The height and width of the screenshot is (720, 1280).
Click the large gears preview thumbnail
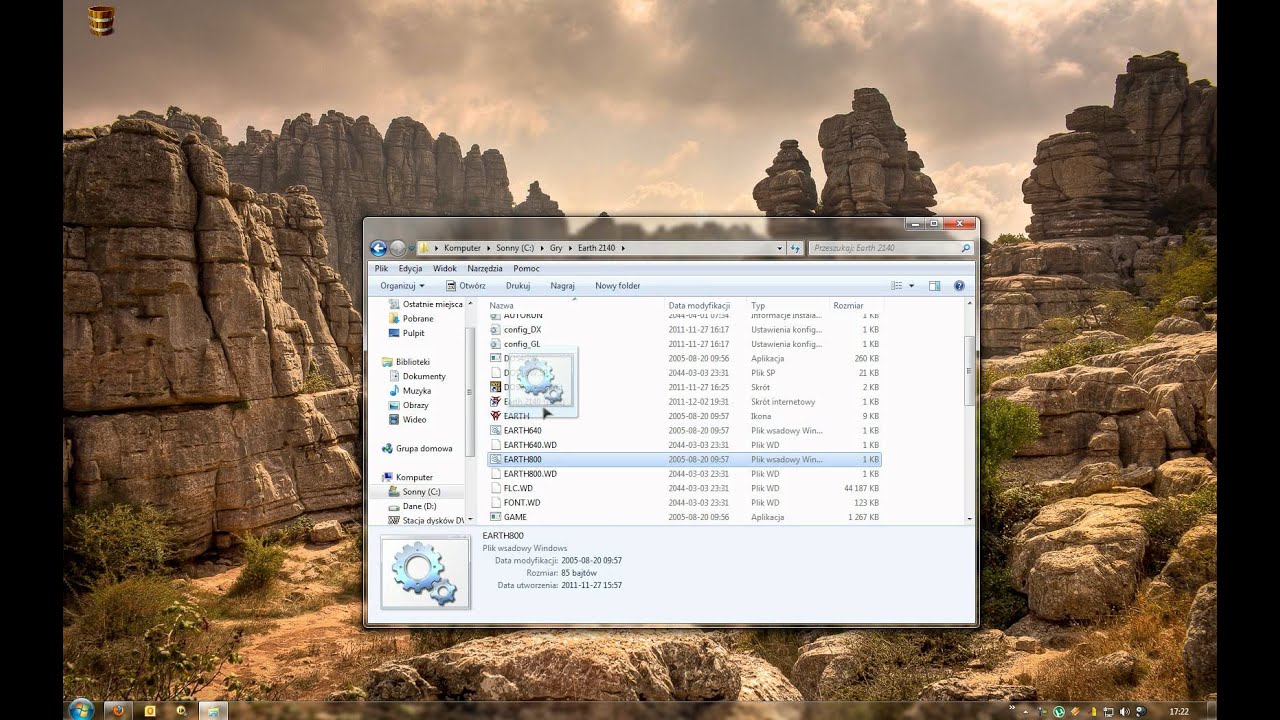pyautogui.click(x=426, y=572)
